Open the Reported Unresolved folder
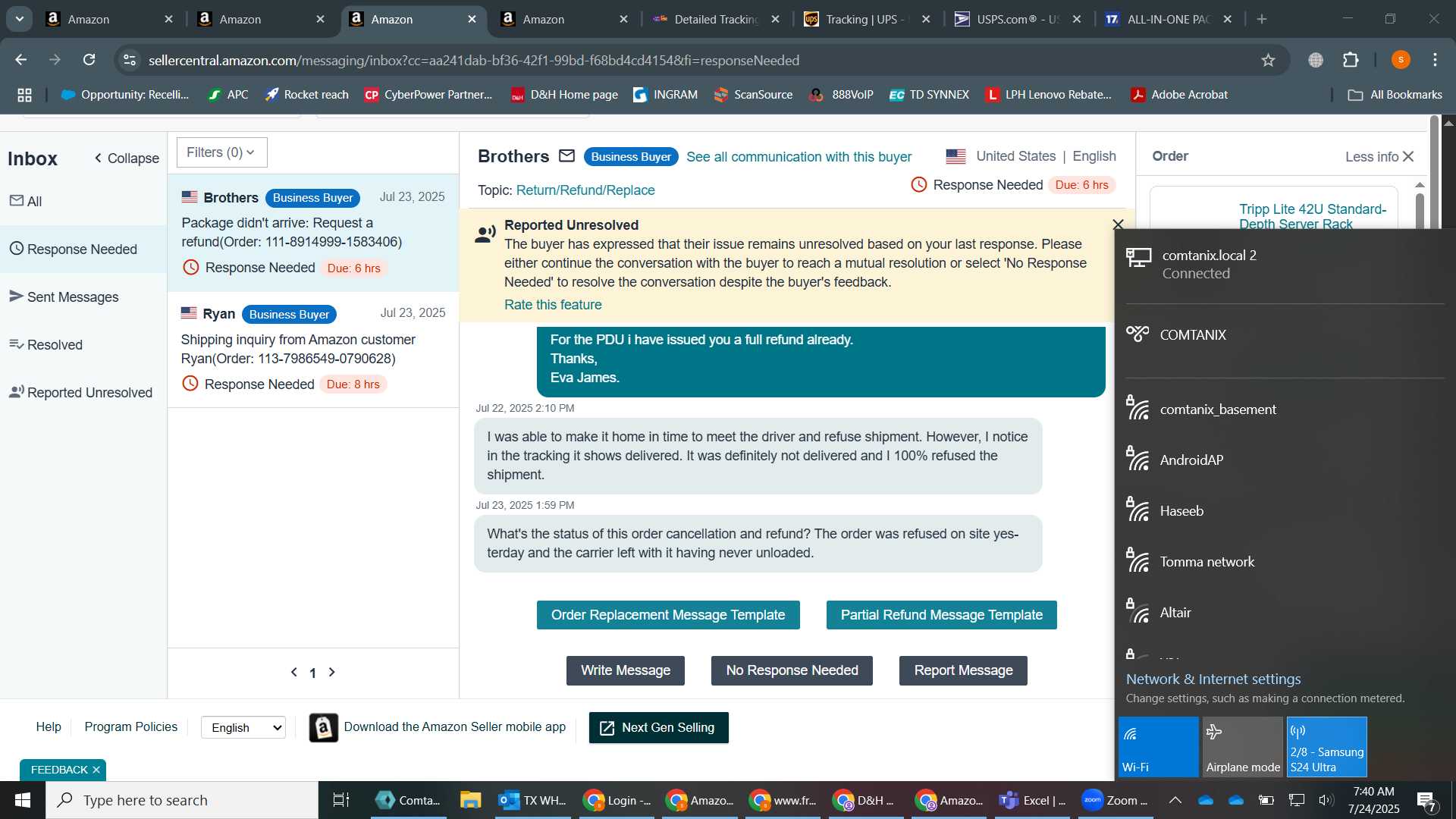 coord(83,392)
